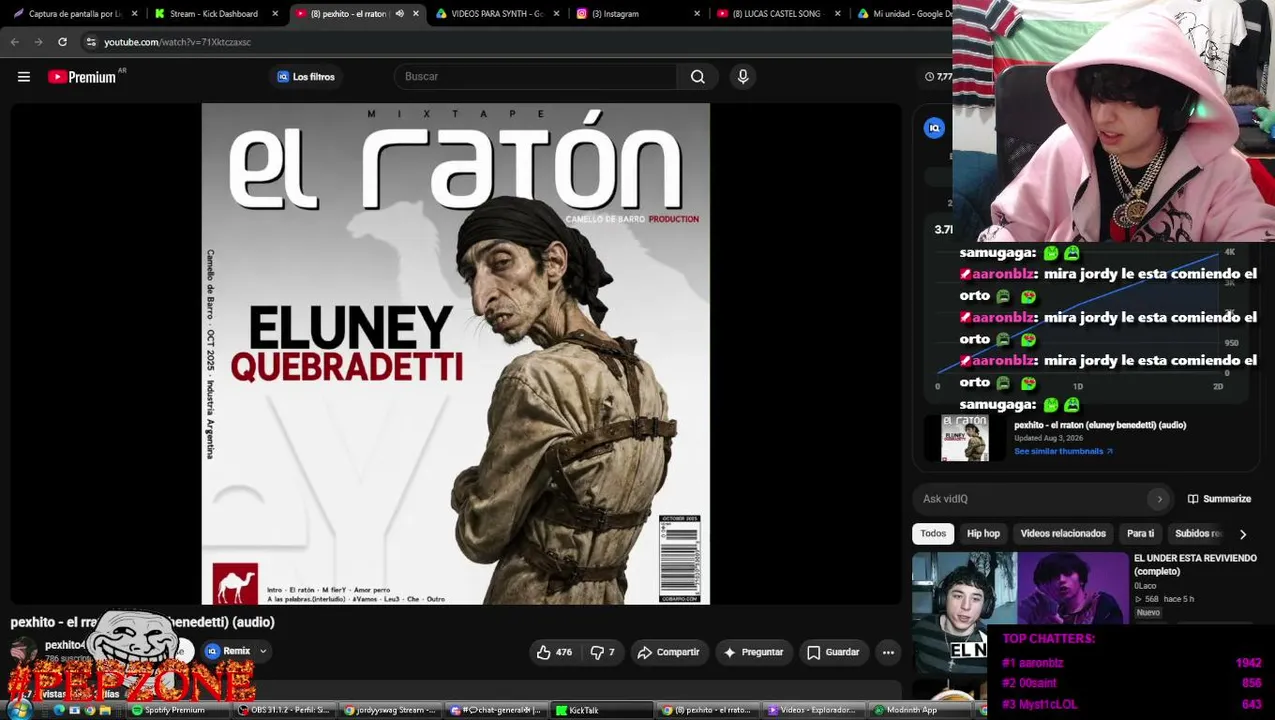Dislike the video with thumbs down
This screenshot has width=1275, height=720.
pyautogui.click(x=603, y=652)
